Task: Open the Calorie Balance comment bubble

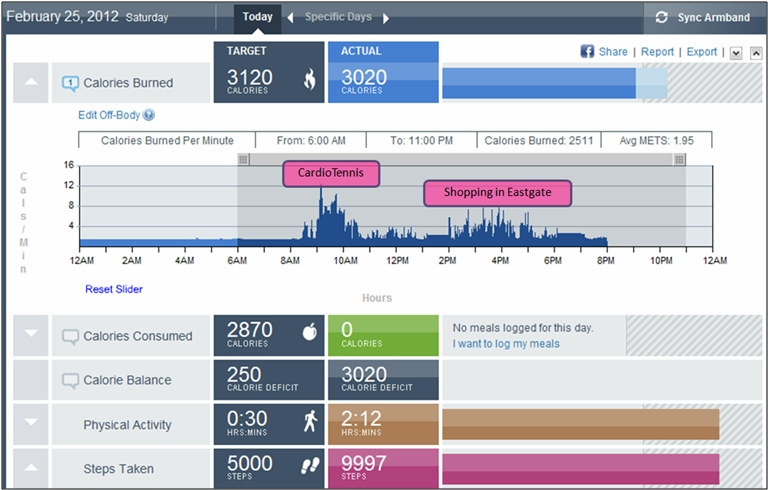Action: [x=70, y=381]
